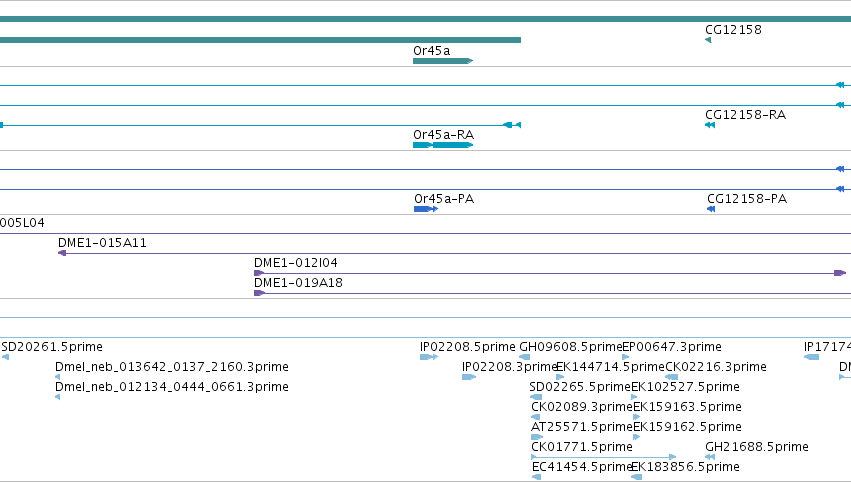Click the CG12158-PA label
This screenshot has height=482, width=851.
(x=747, y=199)
